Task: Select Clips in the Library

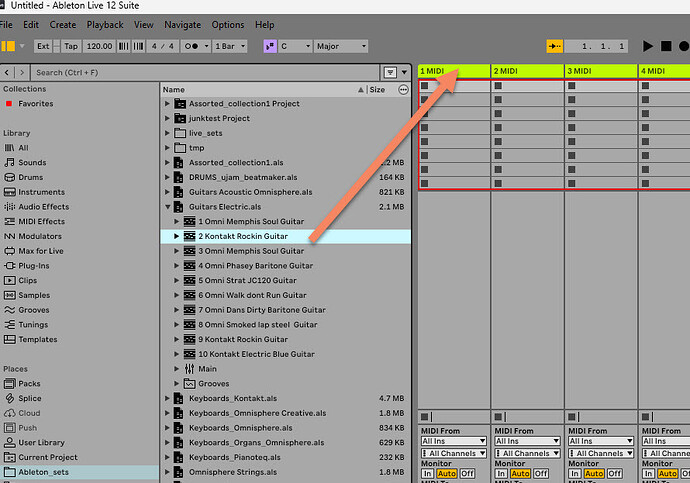Action: [x=27, y=281]
